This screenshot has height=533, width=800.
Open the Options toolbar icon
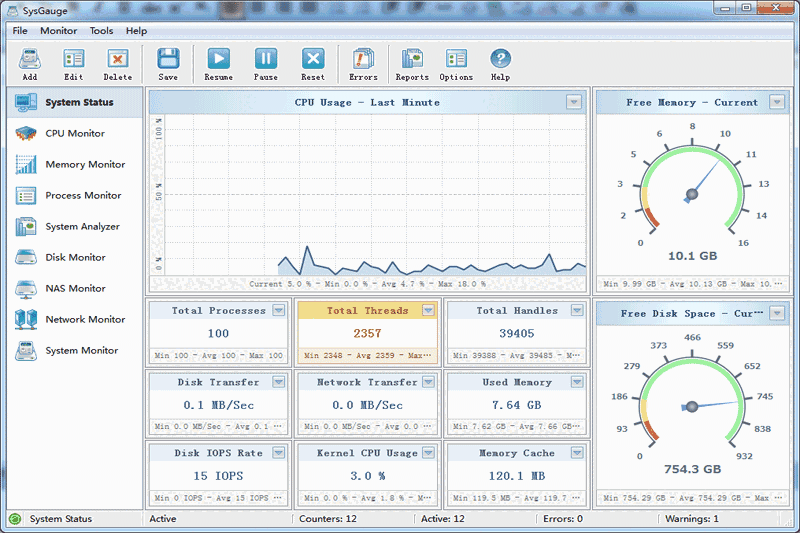click(456, 60)
